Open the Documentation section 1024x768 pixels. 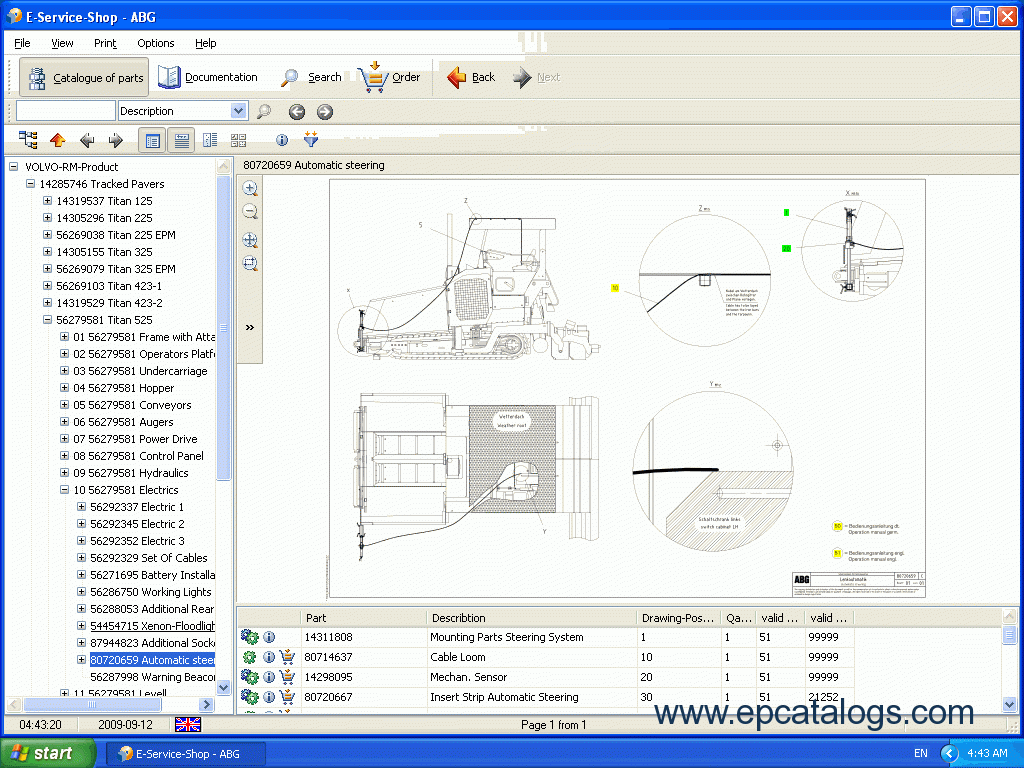pos(208,77)
